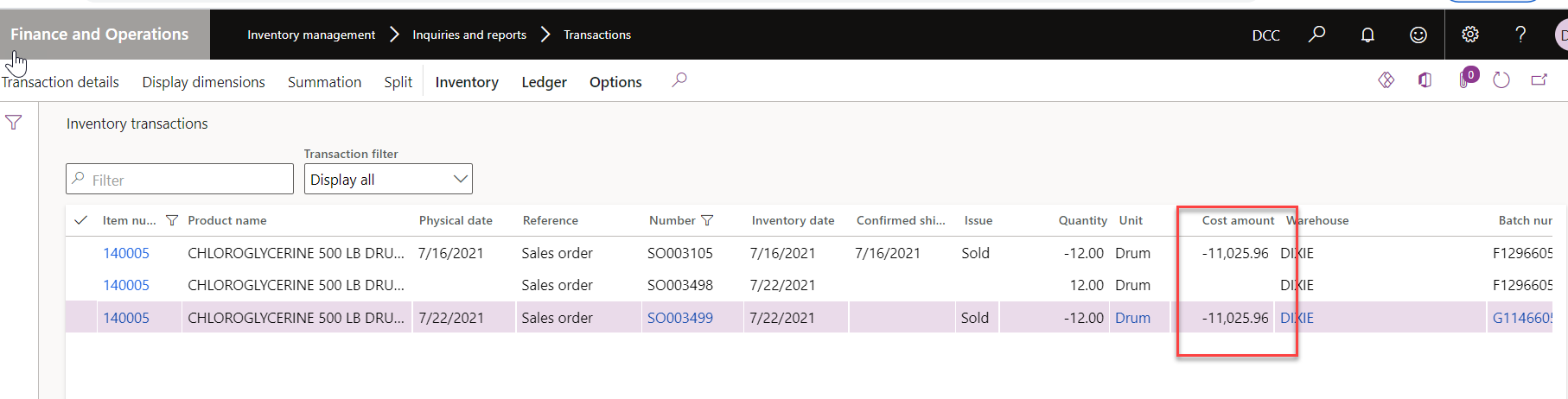Click the action pane search icon
Viewport: 1568px width, 399px height.
(679, 80)
